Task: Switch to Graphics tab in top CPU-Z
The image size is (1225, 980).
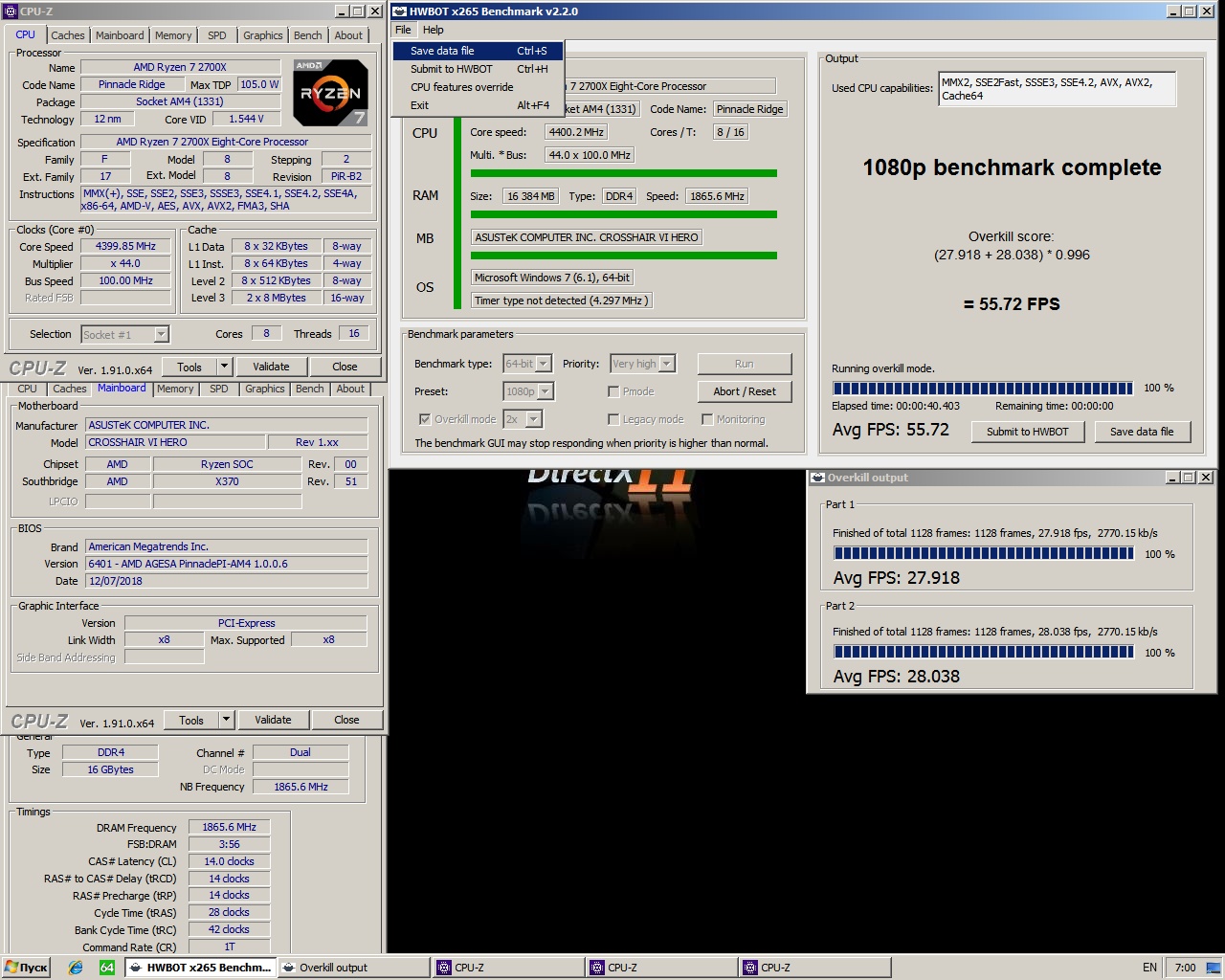Action: point(262,35)
